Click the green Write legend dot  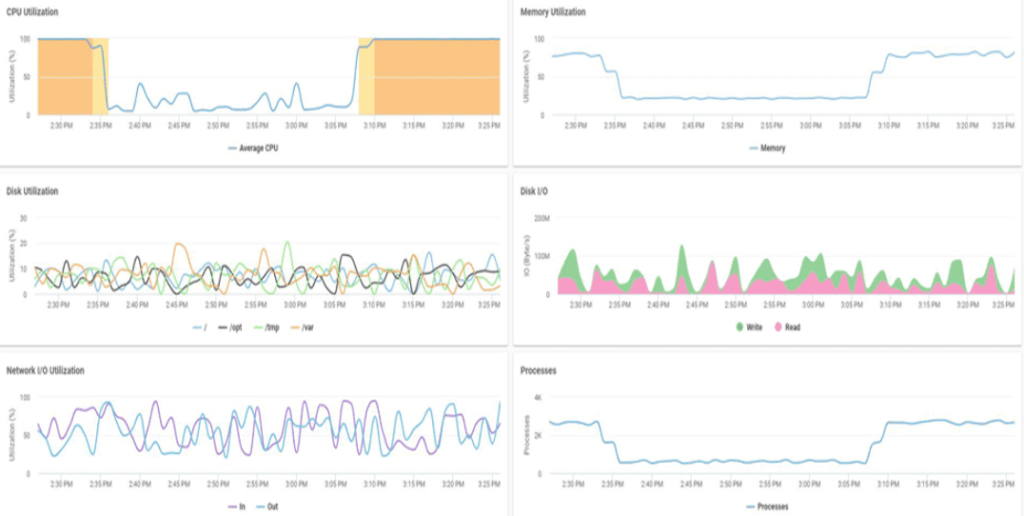[740, 327]
